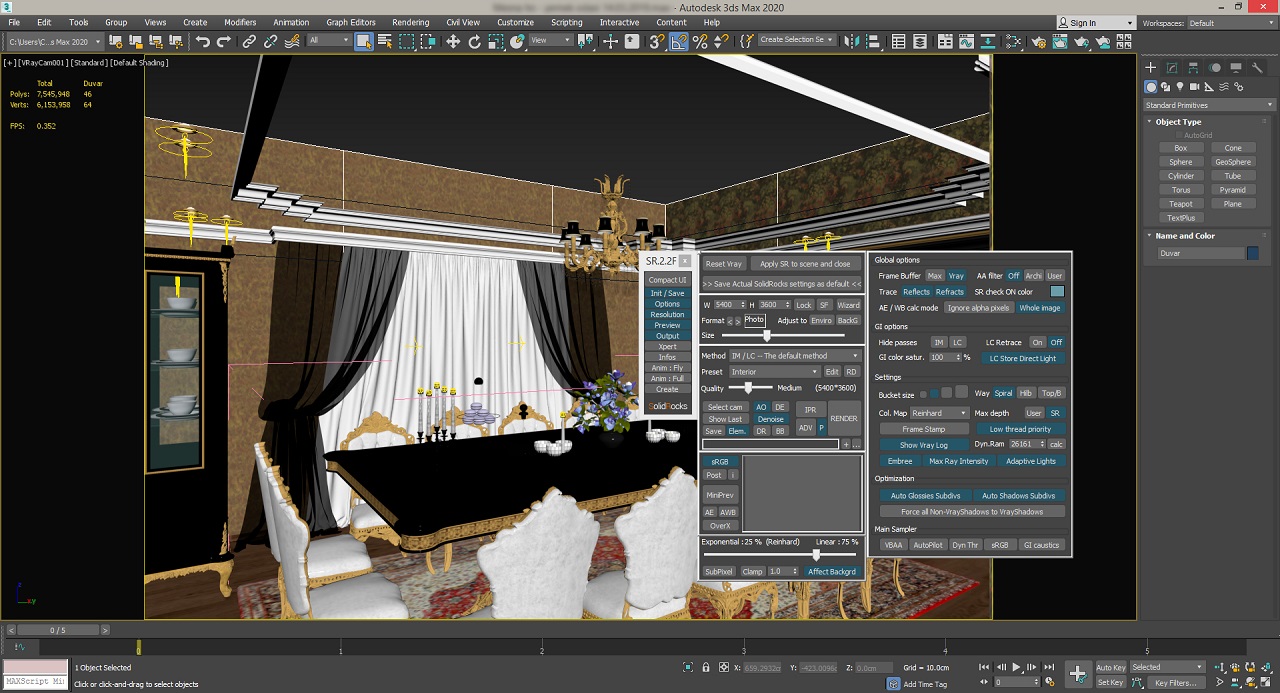Image resolution: width=1280 pixels, height=693 pixels.
Task: Turn LC Retrace On
Action: [1037, 342]
